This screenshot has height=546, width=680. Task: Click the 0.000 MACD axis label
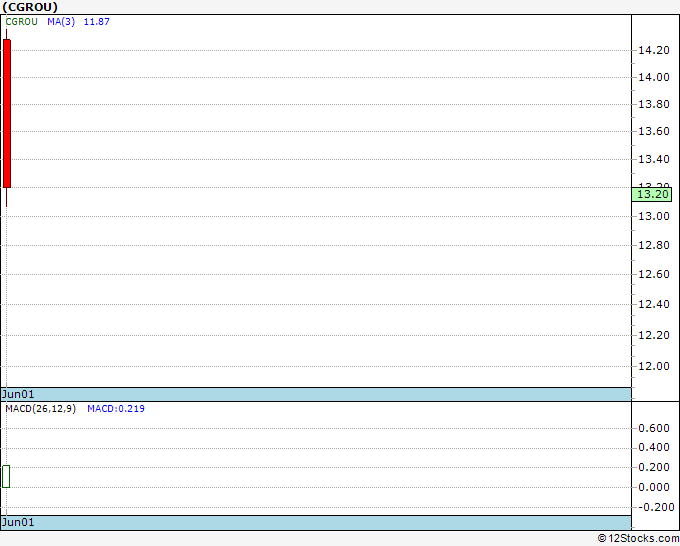pyautogui.click(x=654, y=487)
